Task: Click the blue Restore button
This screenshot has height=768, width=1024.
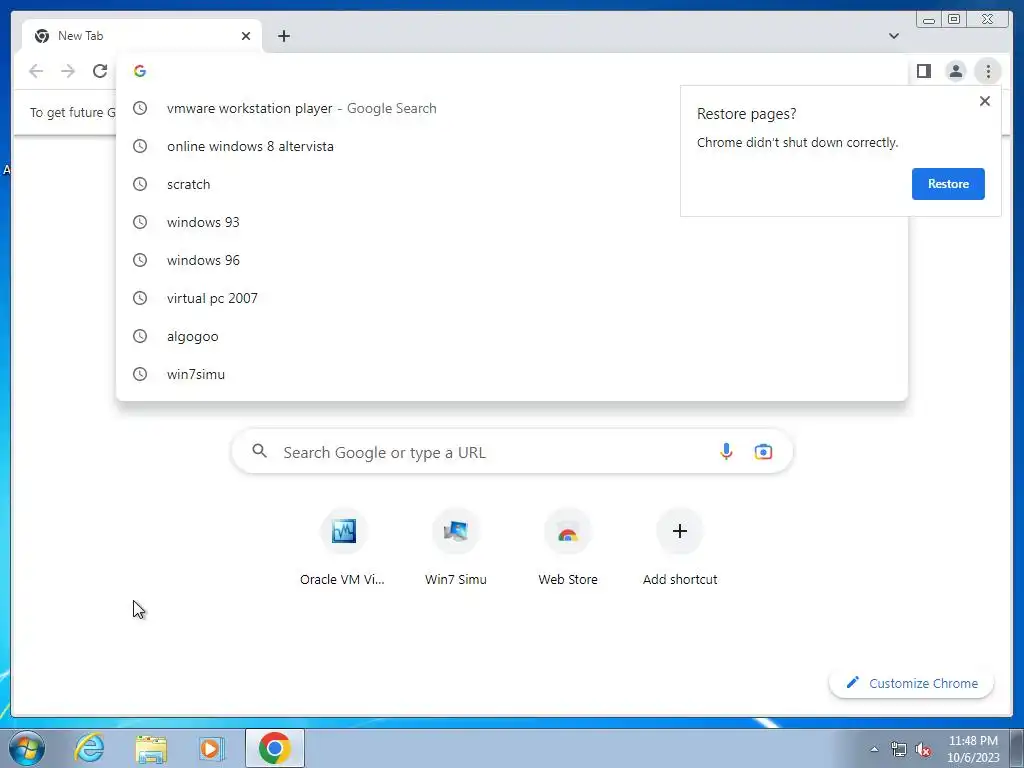Action: tap(948, 184)
